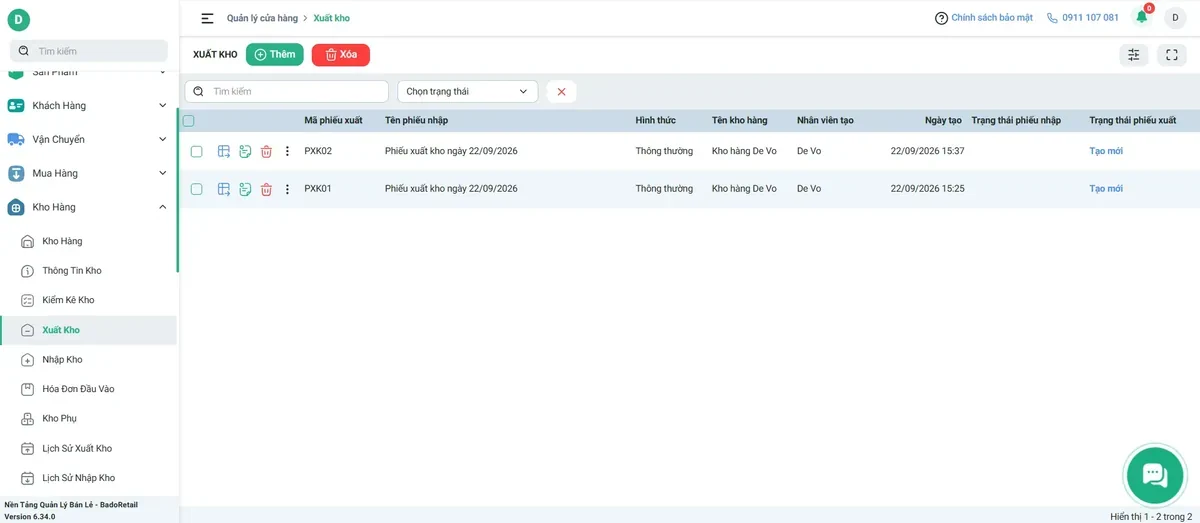
Task: Click help icon beside Chính sách bảo mật
Action: [x=941, y=18]
